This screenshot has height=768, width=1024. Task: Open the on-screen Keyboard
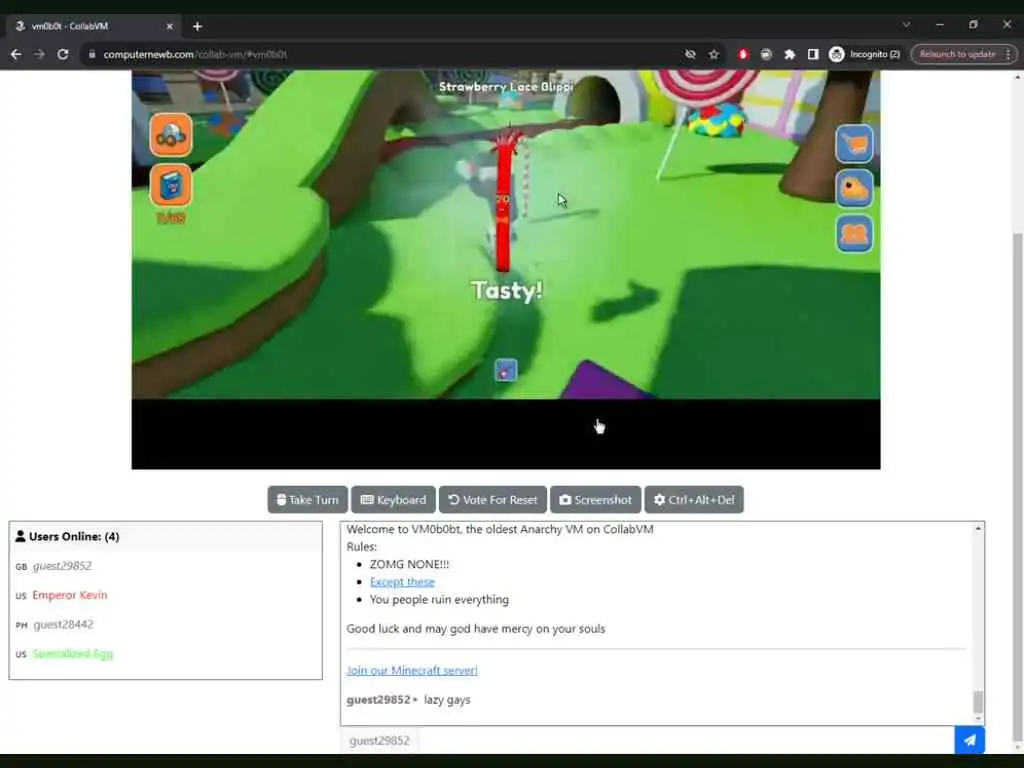pyautogui.click(x=393, y=500)
